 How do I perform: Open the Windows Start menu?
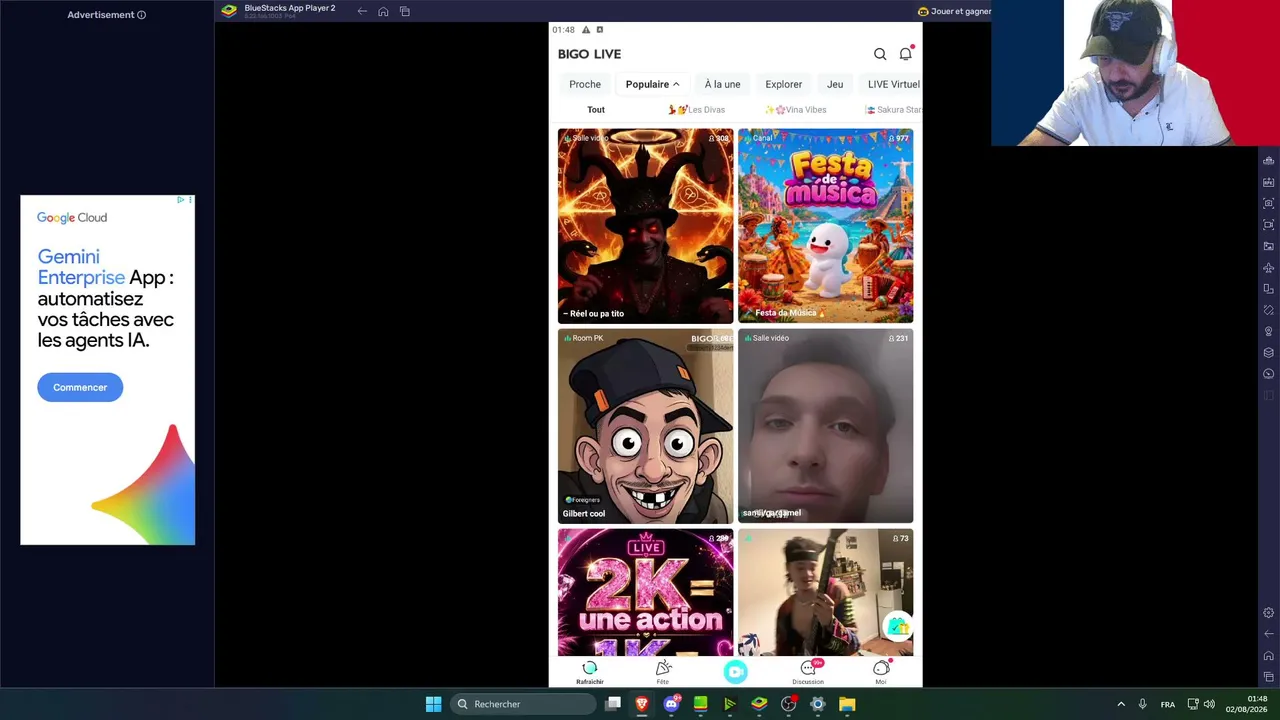[x=433, y=704]
